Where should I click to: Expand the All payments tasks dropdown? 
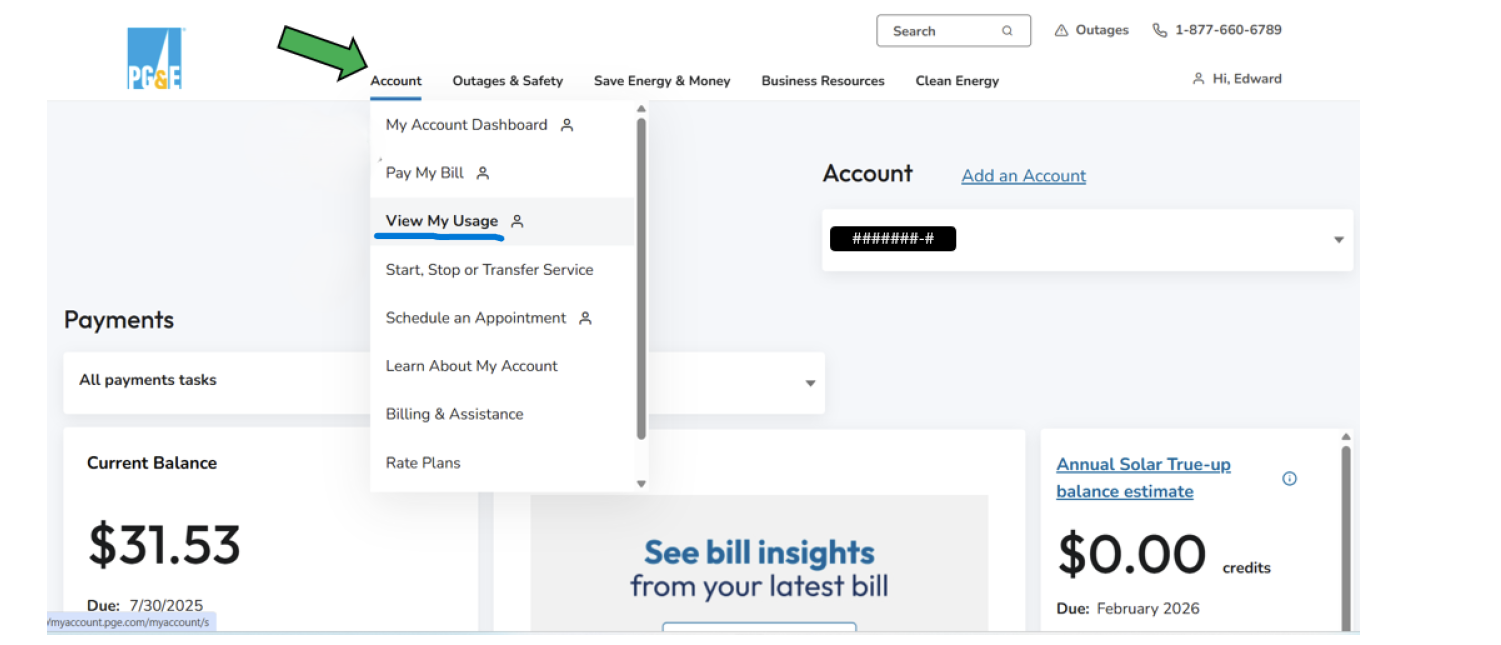pyautogui.click(x=444, y=382)
